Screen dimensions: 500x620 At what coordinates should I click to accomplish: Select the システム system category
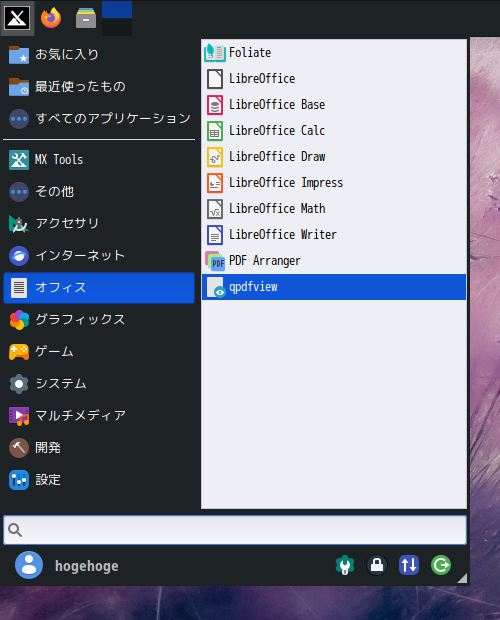point(99,384)
